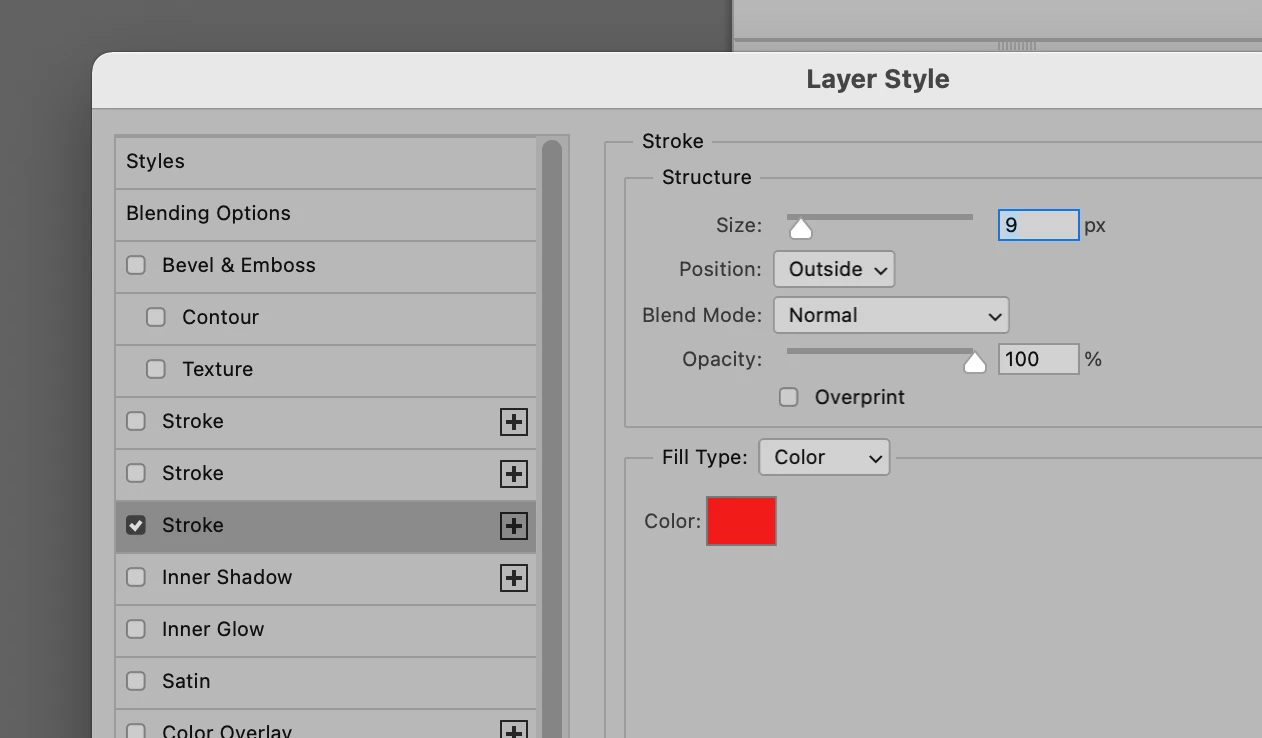Turn on the Inner Glow checkbox
The height and width of the screenshot is (738, 1262).
[x=136, y=629]
